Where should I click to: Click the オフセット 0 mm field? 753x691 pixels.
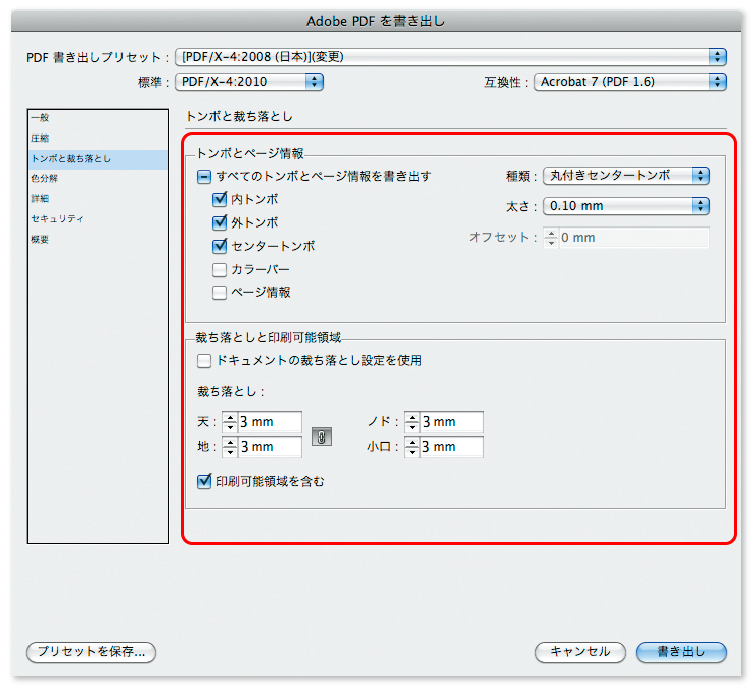pyautogui.click(x=634, y=238)
